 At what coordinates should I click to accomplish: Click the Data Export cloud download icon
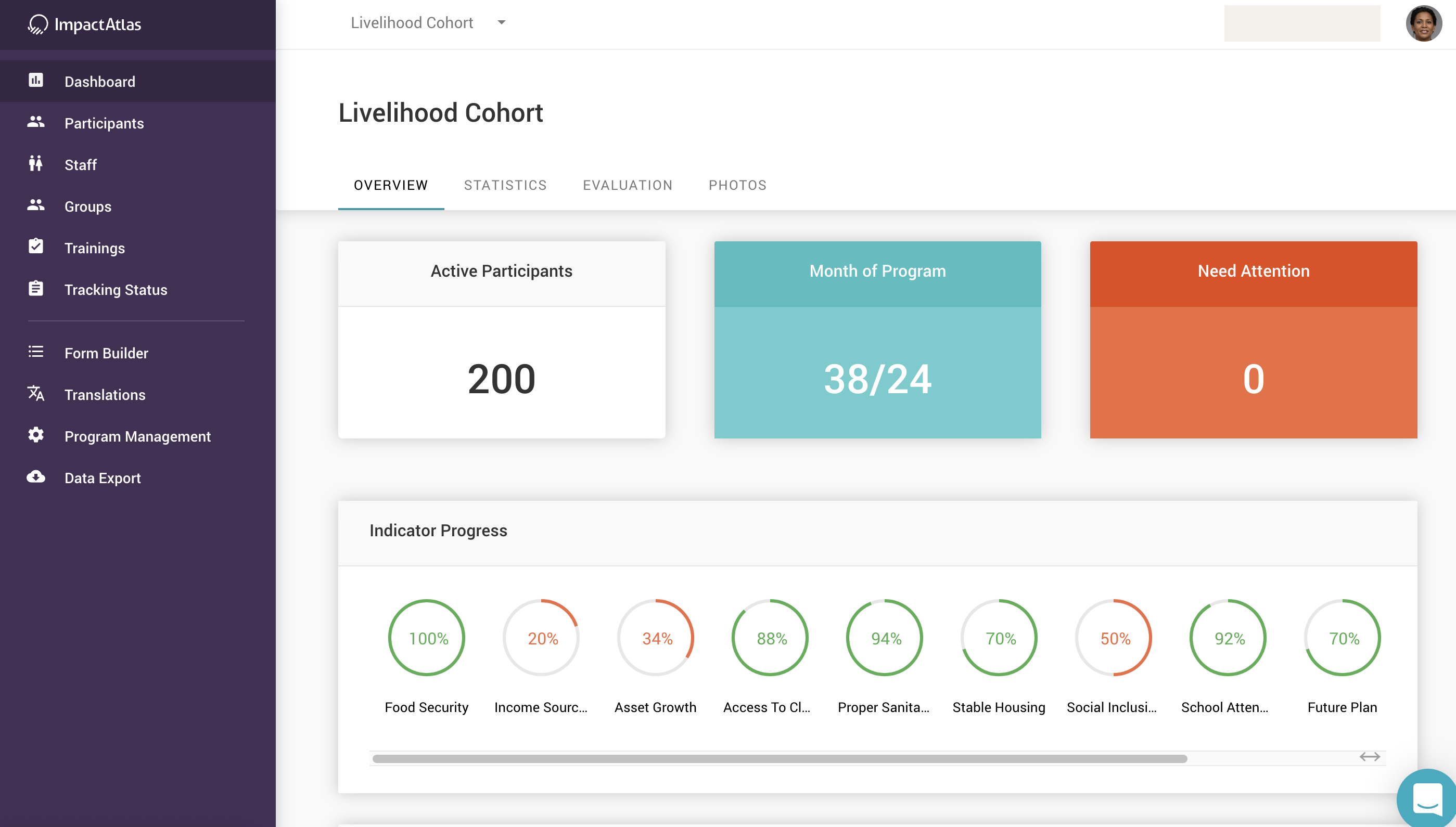pyautogui.click(x=36, y=476)
